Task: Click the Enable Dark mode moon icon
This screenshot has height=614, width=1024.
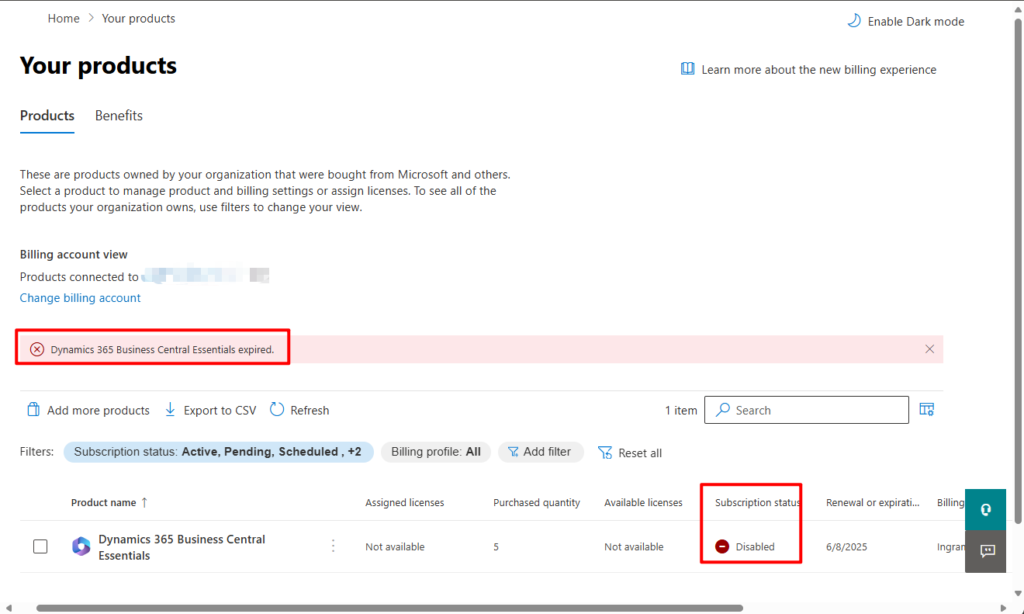Action: coord(853,21)
